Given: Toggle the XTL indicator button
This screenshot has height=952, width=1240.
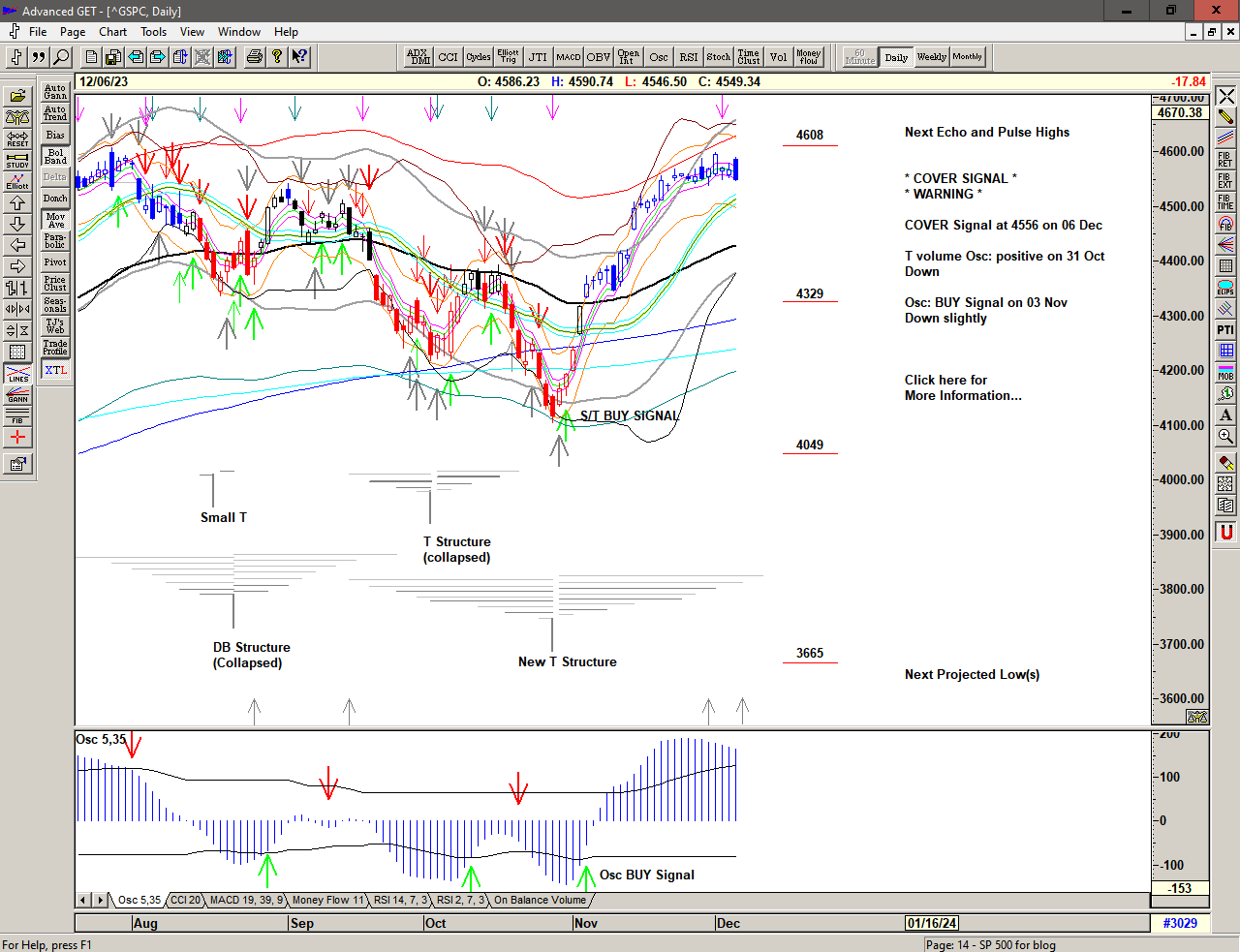Looking at the screenshot, I should 55,370.
